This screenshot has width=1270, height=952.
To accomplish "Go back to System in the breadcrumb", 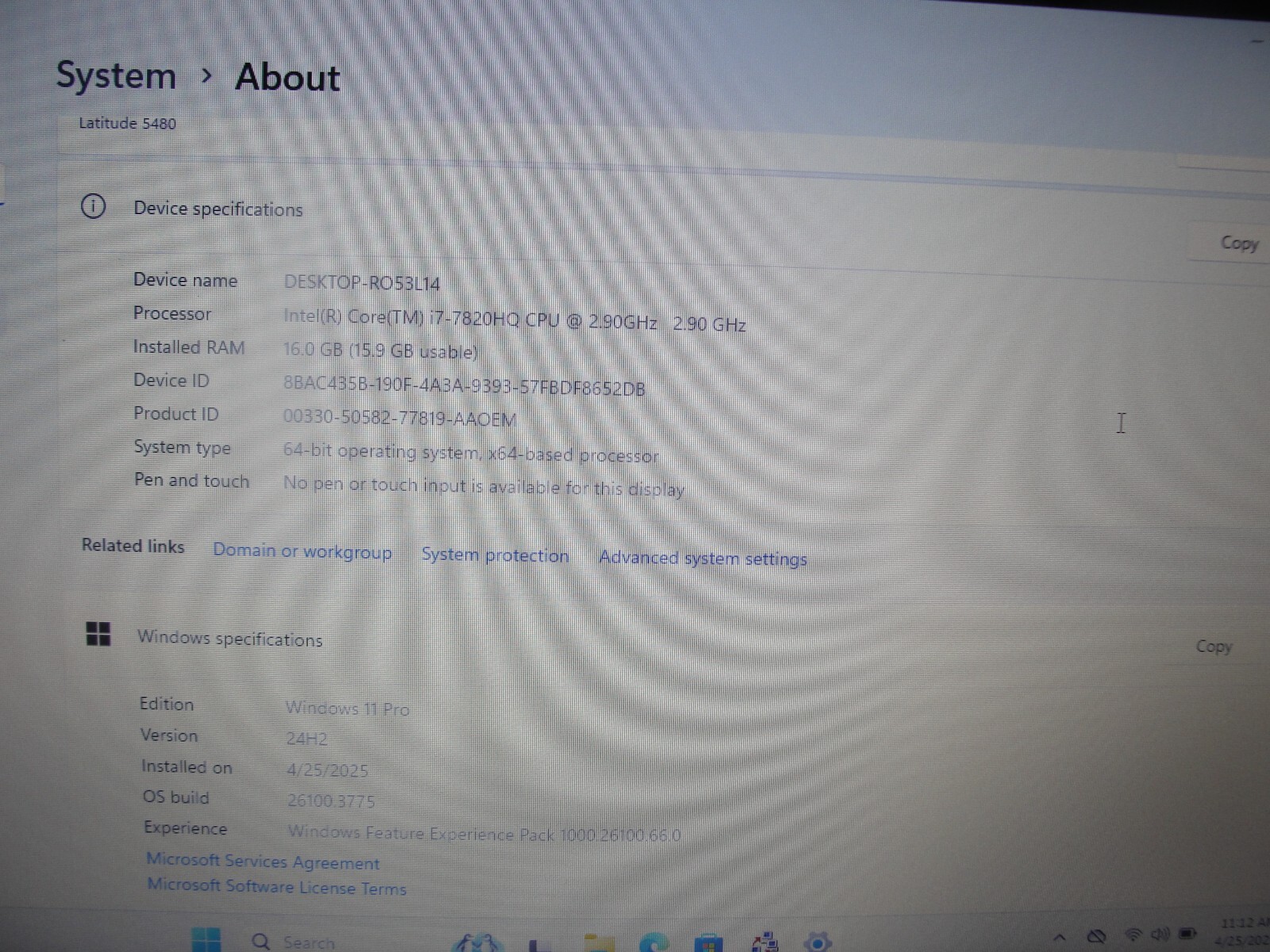I will click(x=116, y=76).
